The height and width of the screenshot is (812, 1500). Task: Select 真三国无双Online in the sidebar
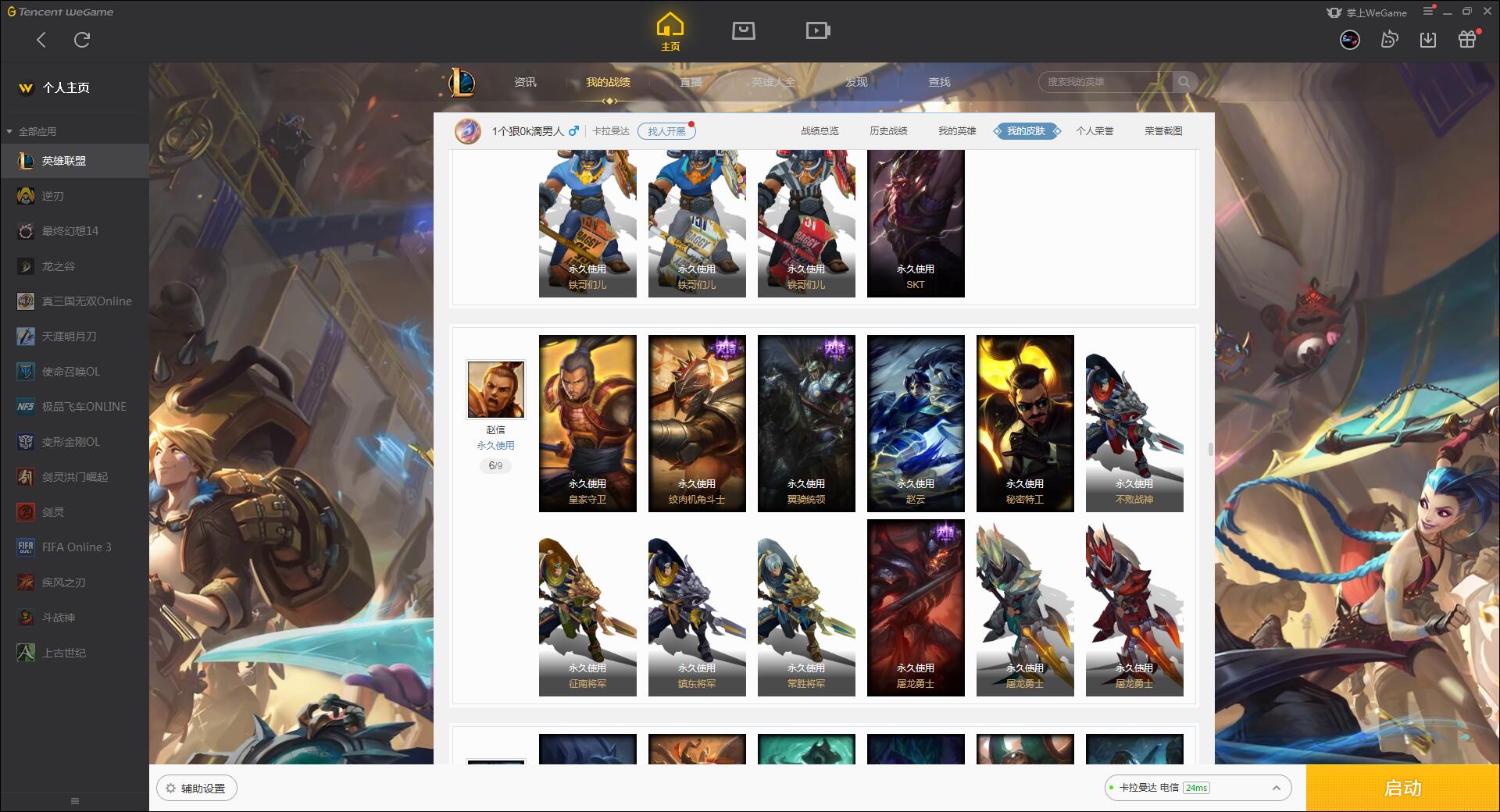click(74, 301)
